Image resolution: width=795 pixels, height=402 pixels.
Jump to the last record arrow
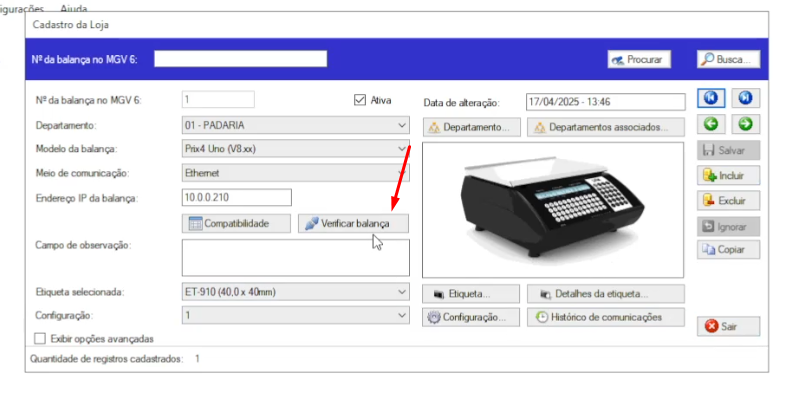point(745,98)
